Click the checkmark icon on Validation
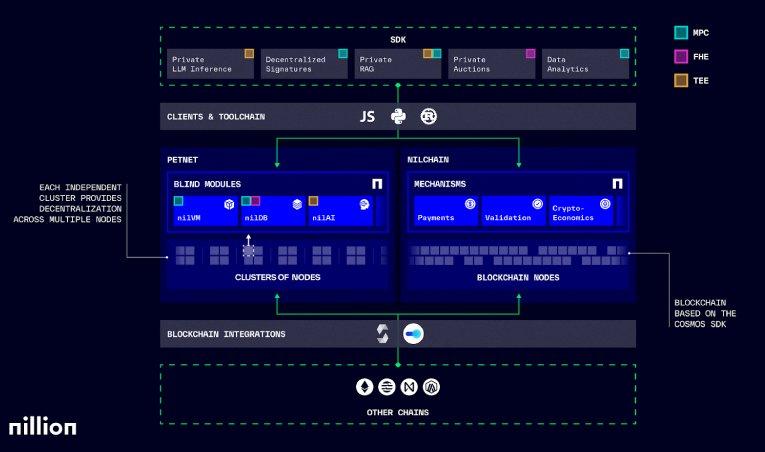Image resolution: width=765 pixels, height=452 pixels. [537, 204]
